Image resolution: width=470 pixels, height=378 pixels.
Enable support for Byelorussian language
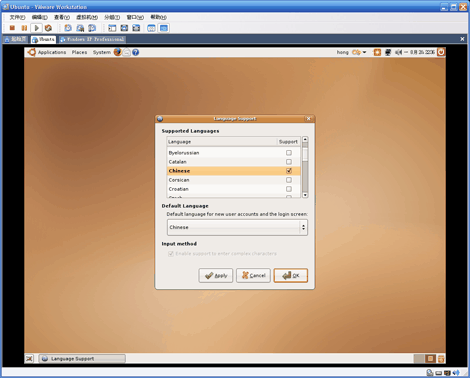pos(289,153)
